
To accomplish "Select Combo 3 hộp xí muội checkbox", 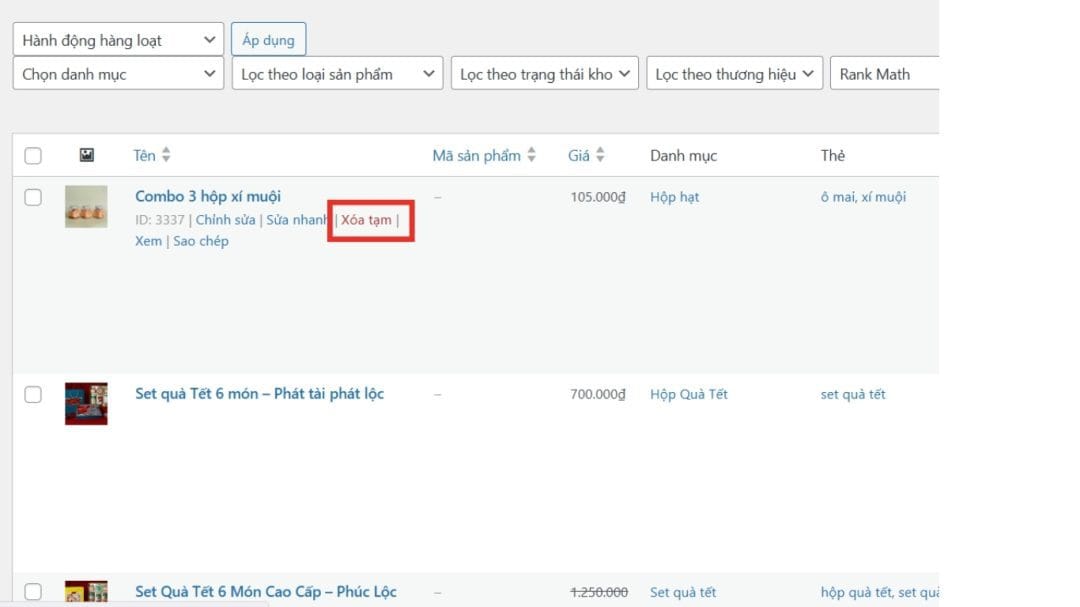I will pos(33,198).
